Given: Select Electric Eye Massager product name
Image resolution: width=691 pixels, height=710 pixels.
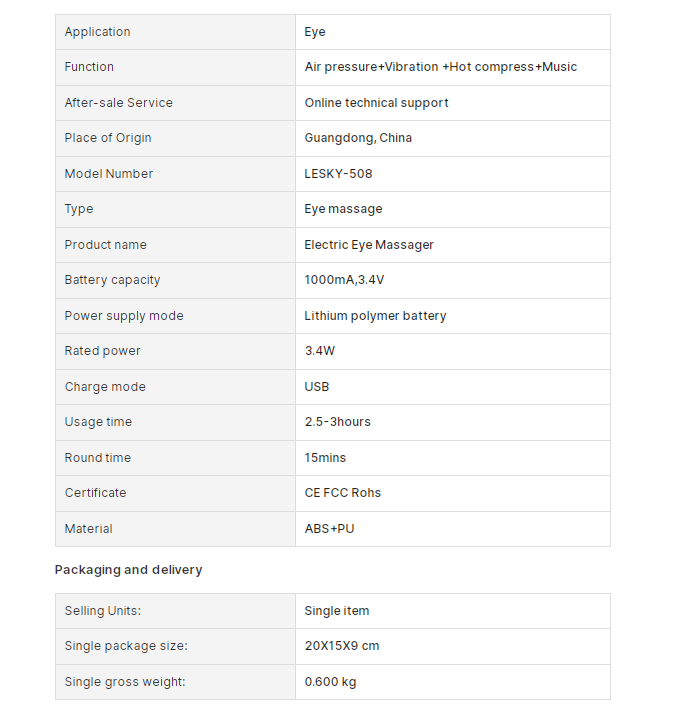Looking at the screenshot, I should (369, 245).
